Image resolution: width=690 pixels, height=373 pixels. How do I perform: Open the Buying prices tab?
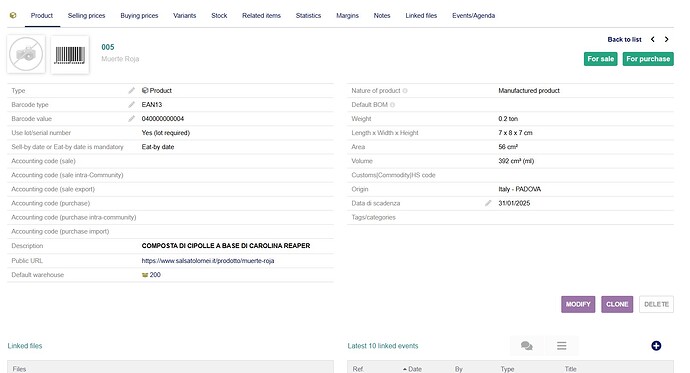(139, 15)
